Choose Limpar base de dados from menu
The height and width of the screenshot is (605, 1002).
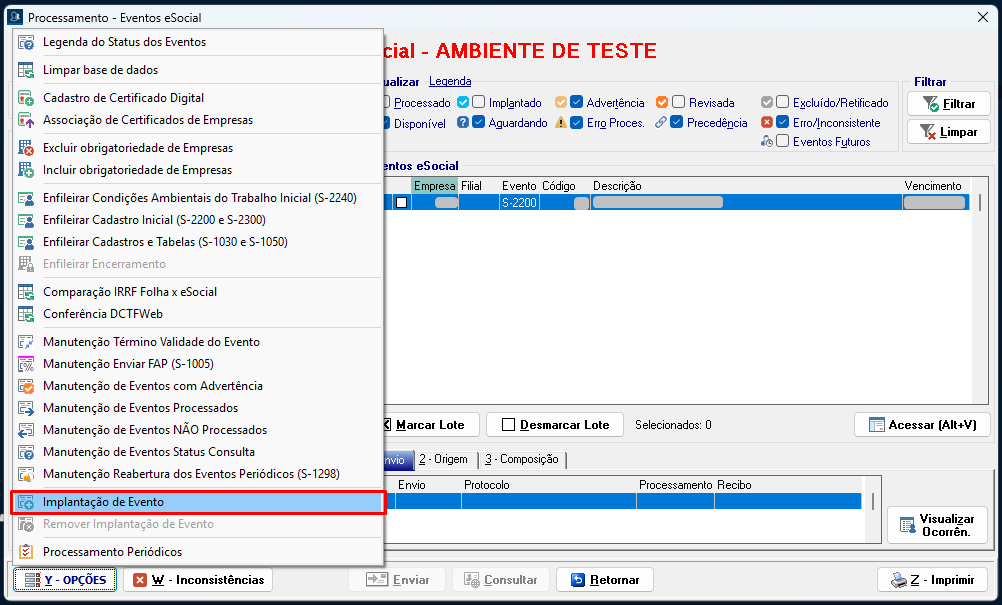click(x=100, y=70)
